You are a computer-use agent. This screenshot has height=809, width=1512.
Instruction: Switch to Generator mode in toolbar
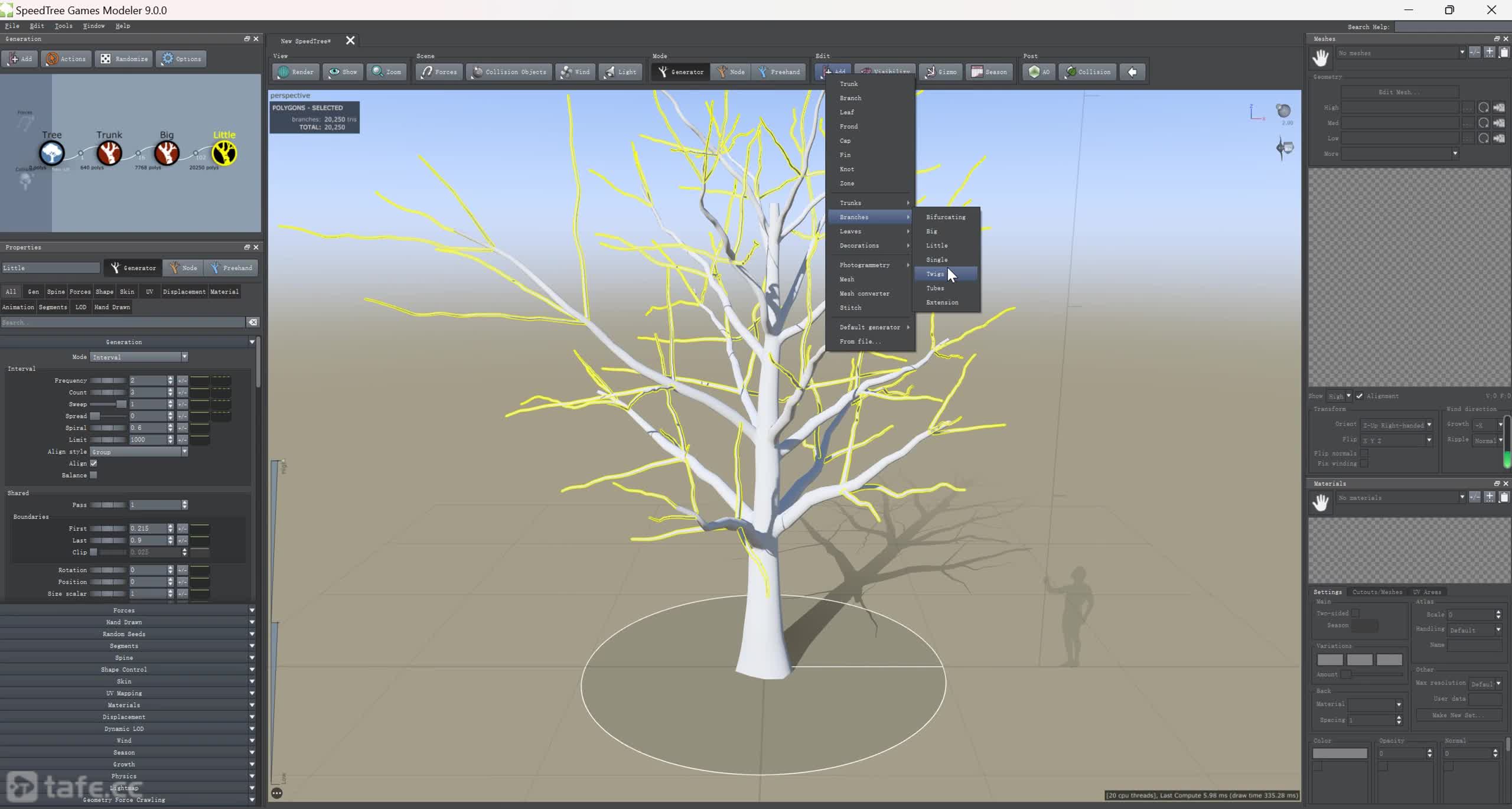(x=680, y=72)
